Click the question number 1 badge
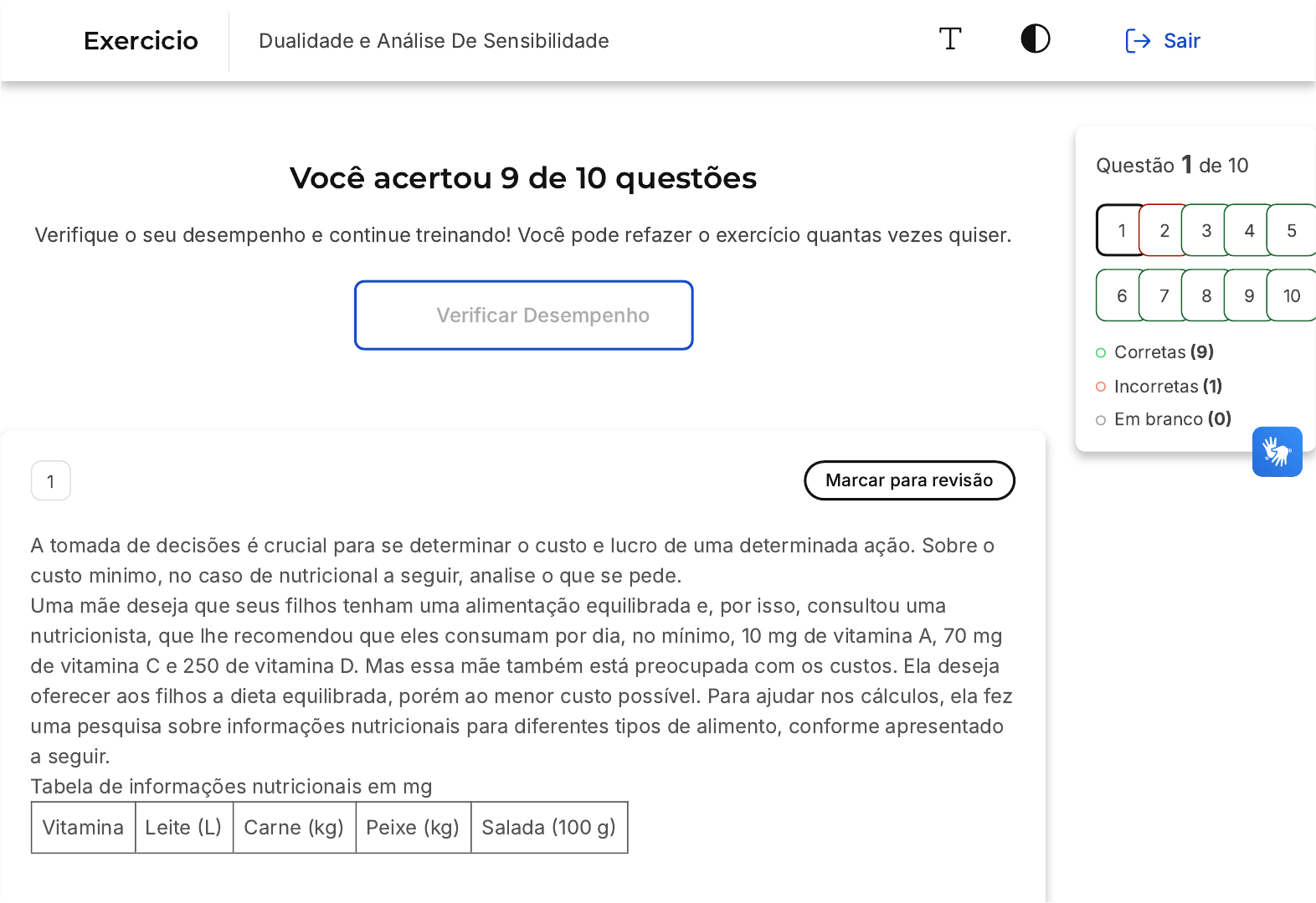Image resolution: width=1316 pixels, height=903 pixels. pos(51,481)
